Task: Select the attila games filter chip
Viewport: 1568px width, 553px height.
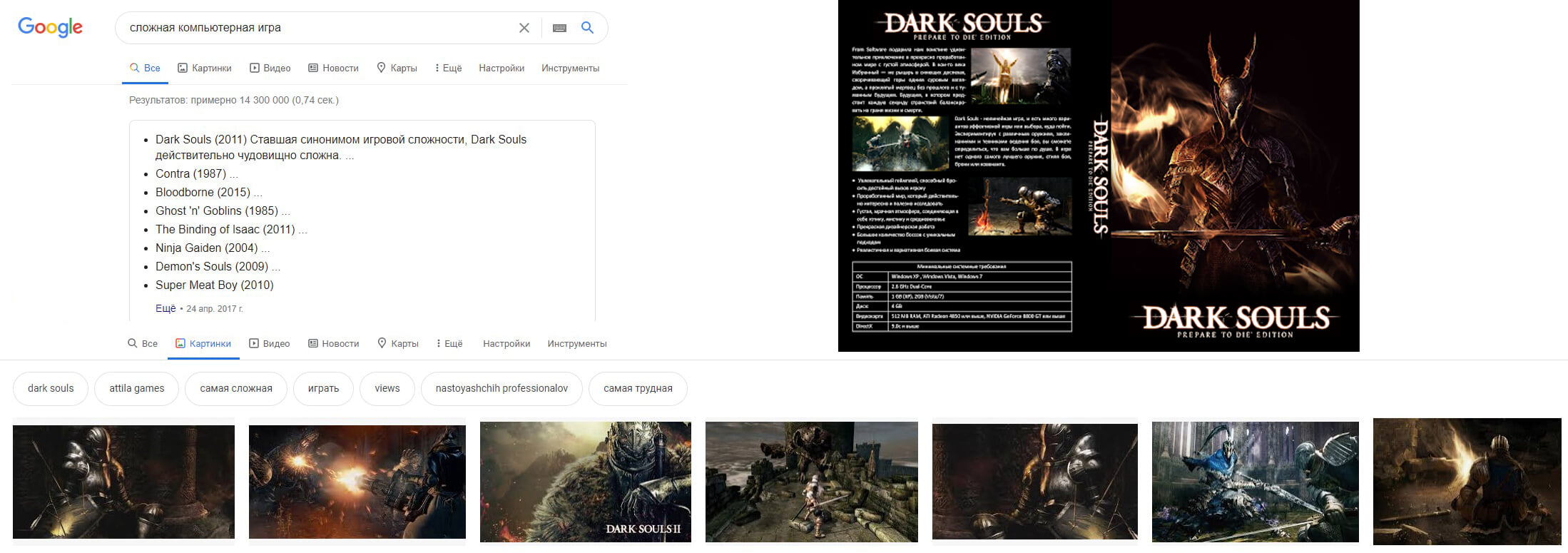Action: coord(136,388)
